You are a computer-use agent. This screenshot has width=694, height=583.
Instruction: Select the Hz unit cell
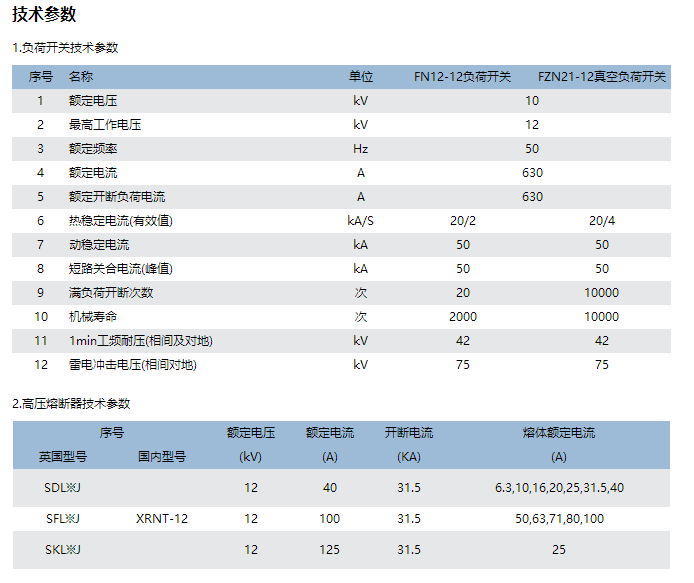click(x=360, y=149)
